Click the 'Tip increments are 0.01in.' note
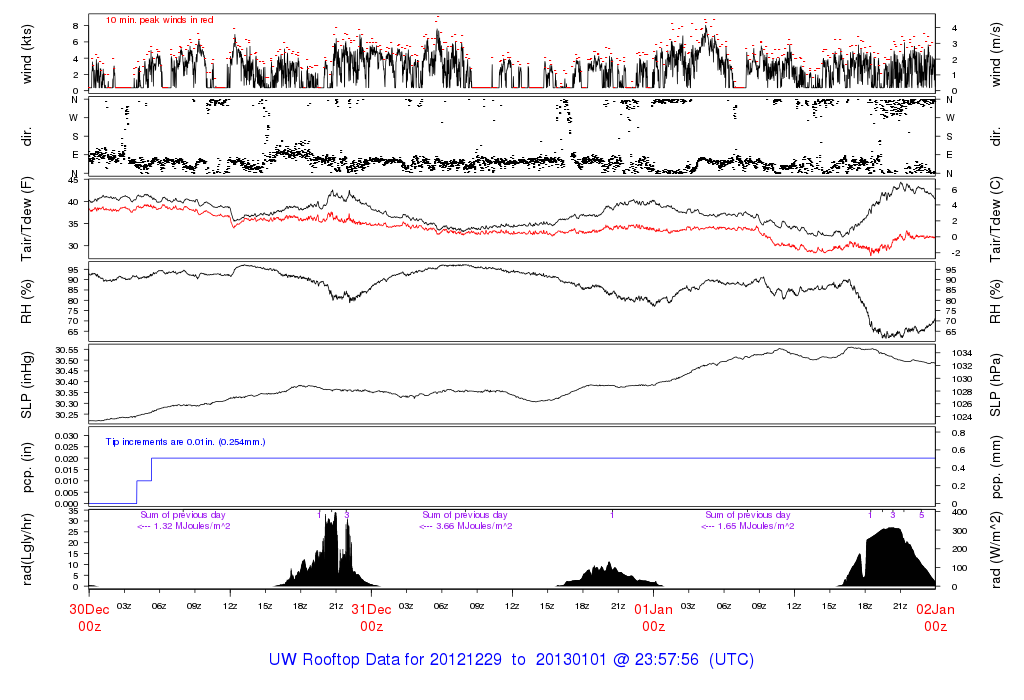The width and height of the screenshot is (1024, 700). coord(186,440)
